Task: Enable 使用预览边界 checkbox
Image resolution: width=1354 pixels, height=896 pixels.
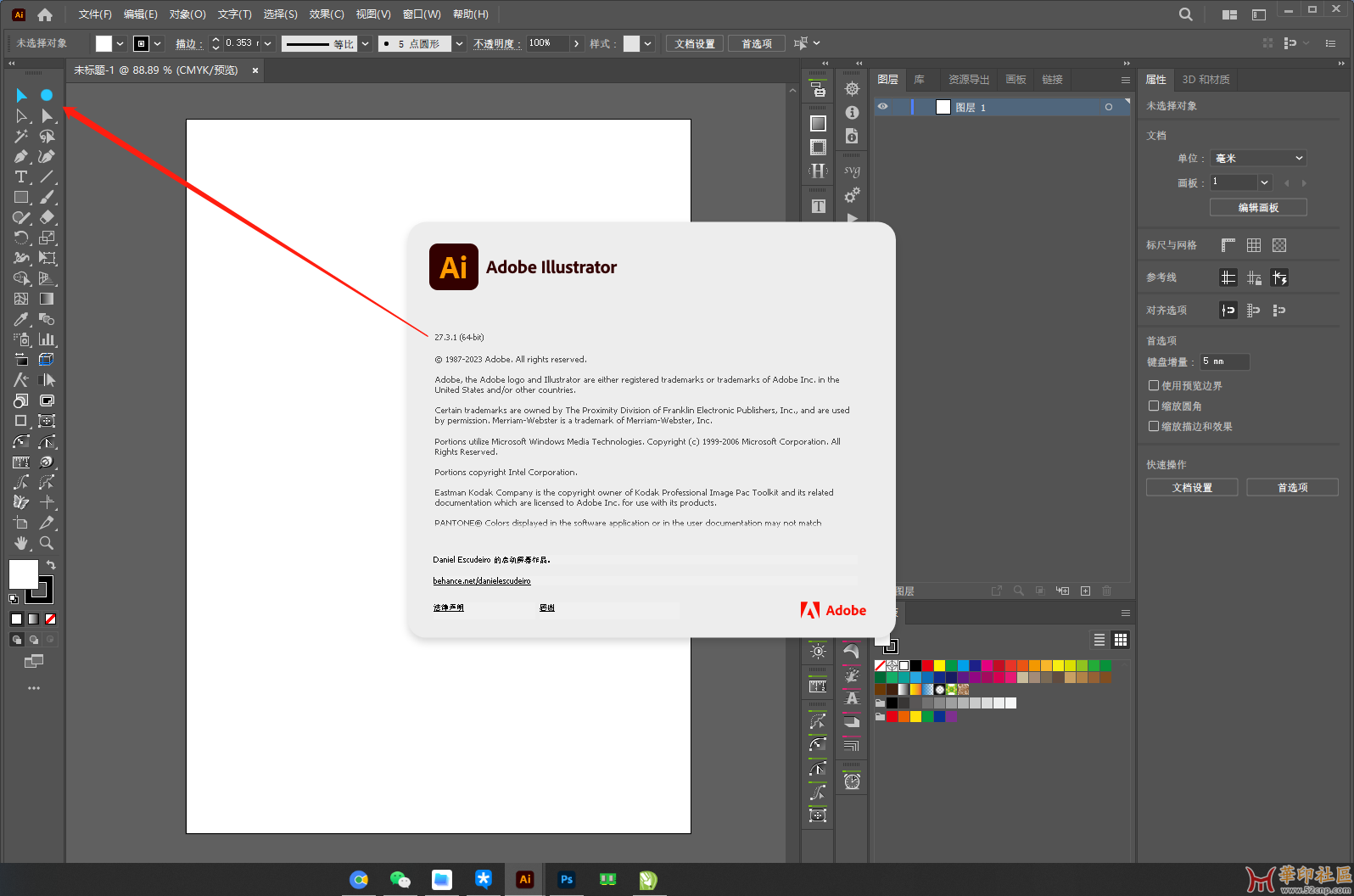Action: click(x=1154, y=385)
